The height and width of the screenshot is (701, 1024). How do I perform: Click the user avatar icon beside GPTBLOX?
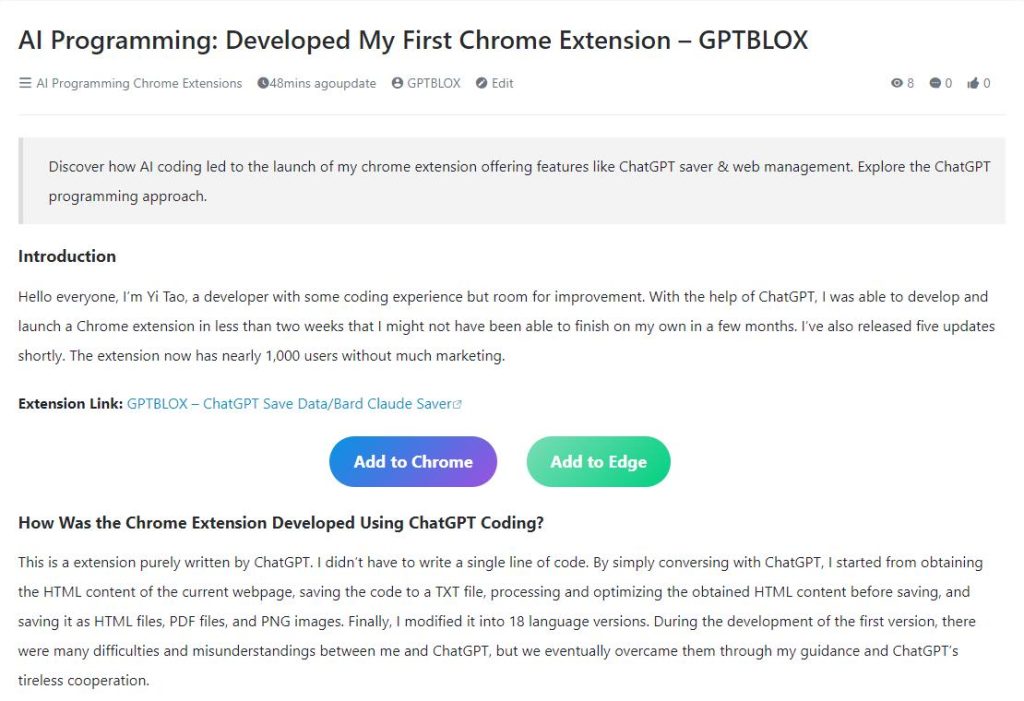(397, 83)
